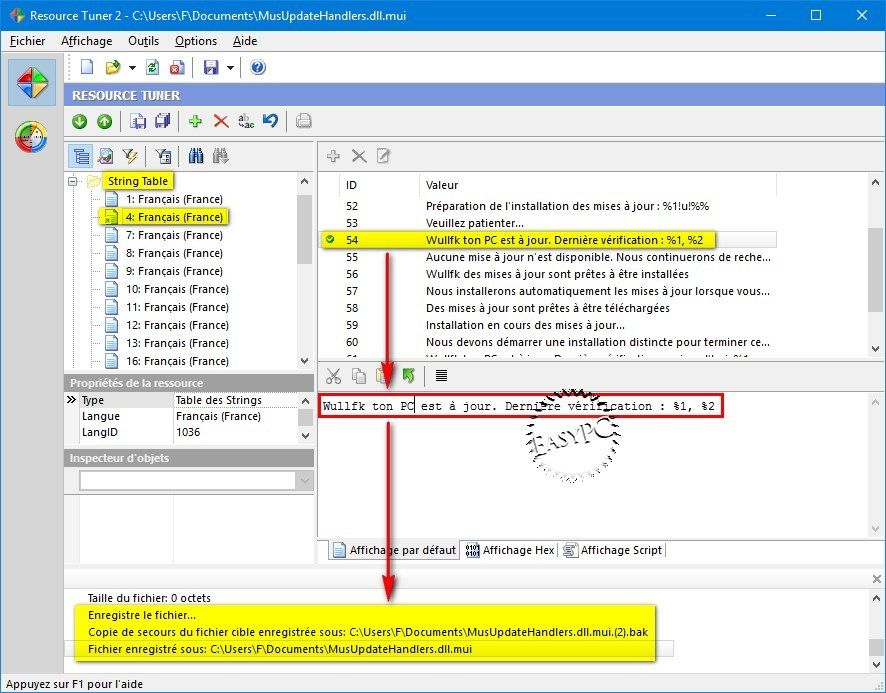Click the edit string entry pencil icon
This screenshot has width=886, height=693.
383,156
